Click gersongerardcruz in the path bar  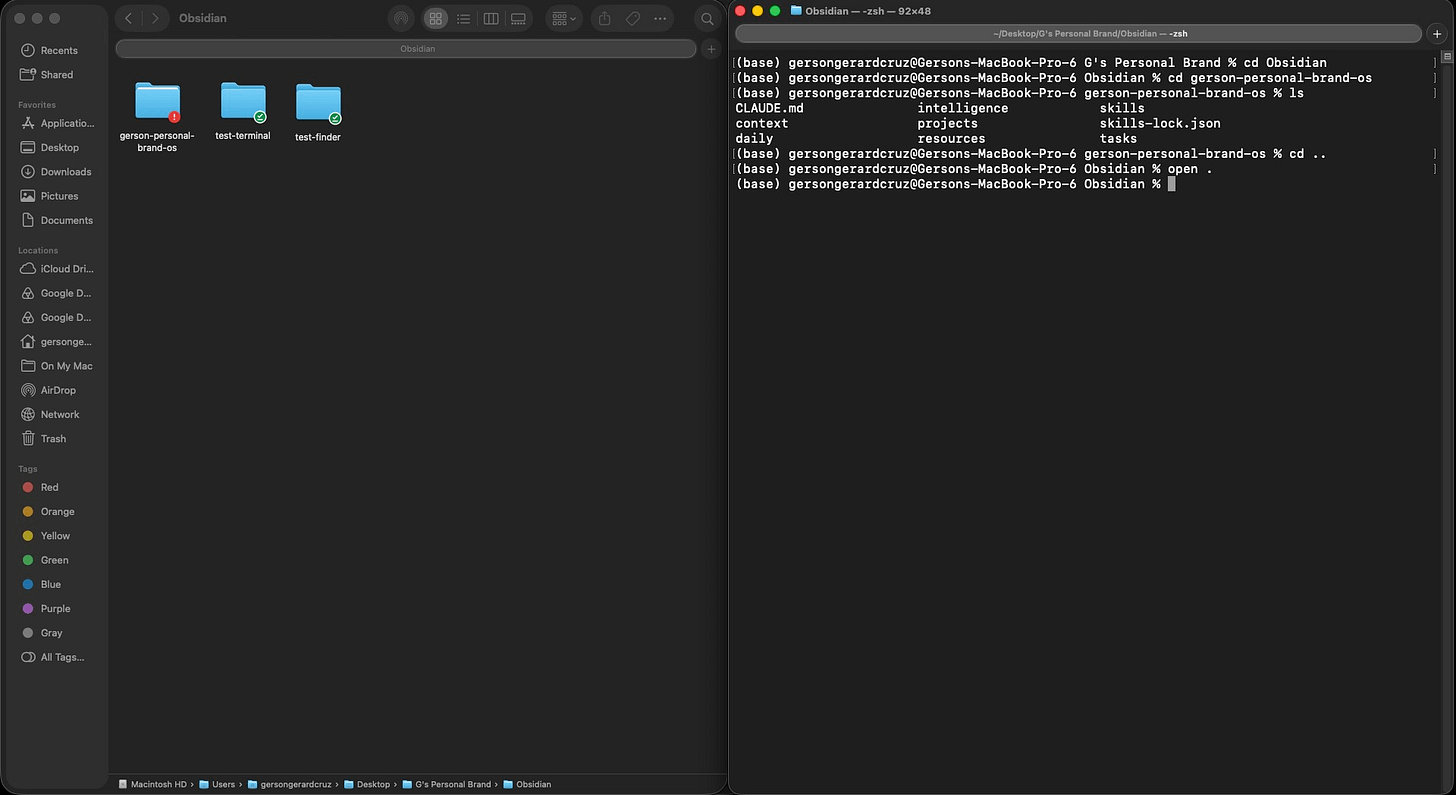291,784
